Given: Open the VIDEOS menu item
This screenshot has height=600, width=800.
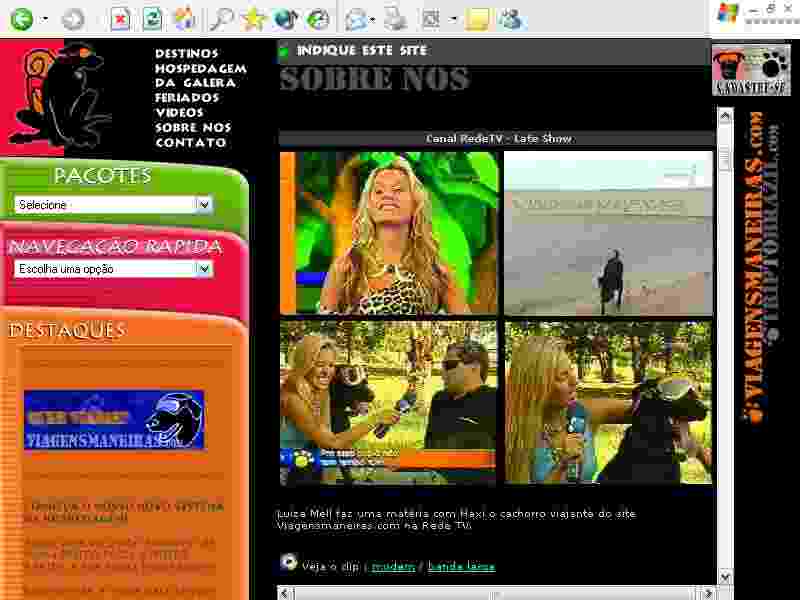Looking at the screenshot, I should coord(180,112).
